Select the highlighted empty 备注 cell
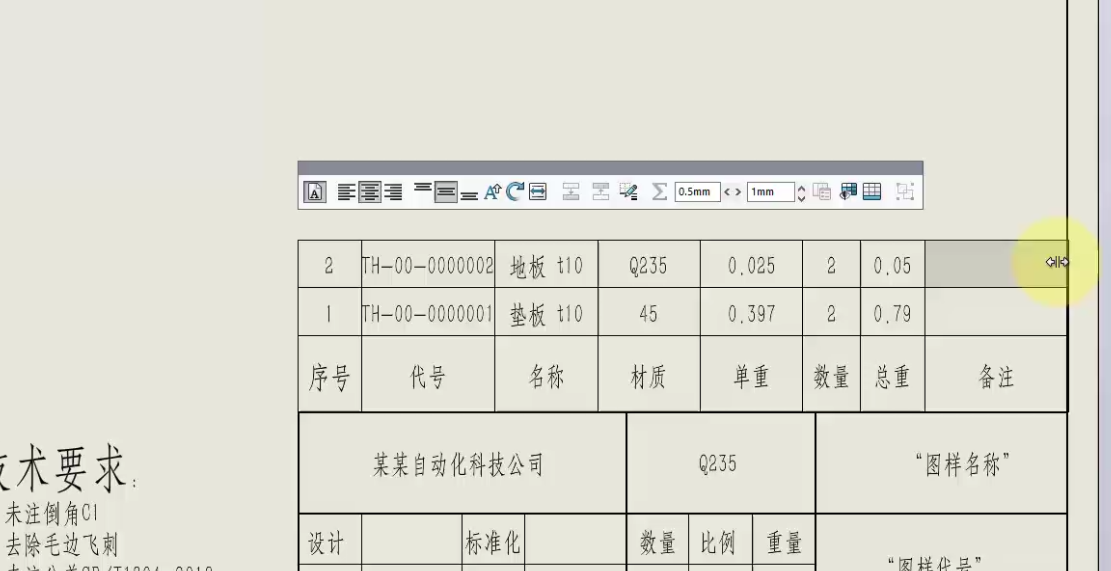The width and height of the screenshot is (1111, 571). tap(996, 264)
